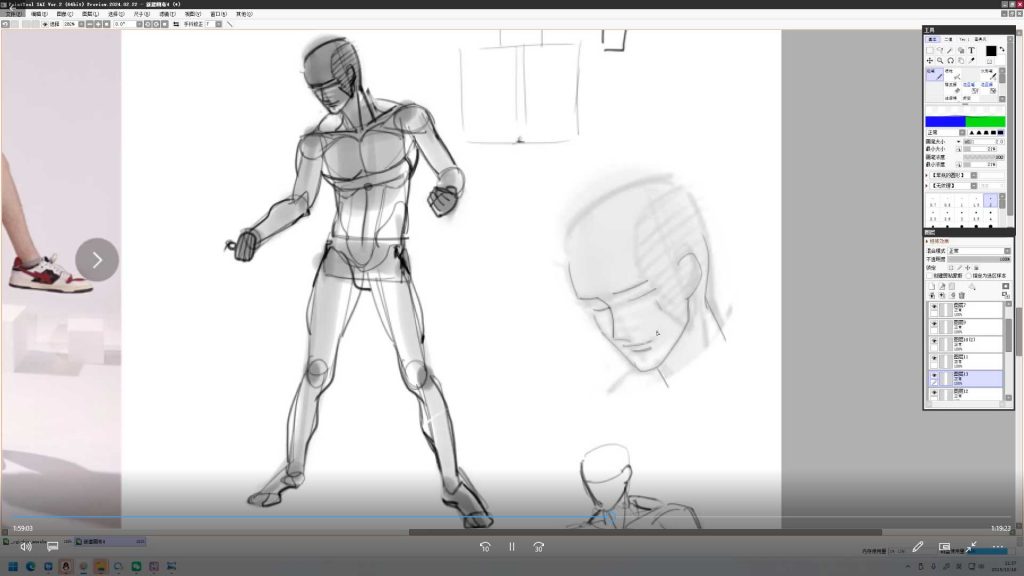Toggle visibility of layer 图层11
The width and height of the screenshot is (1024, 576).
pyautogui.click(x=934, y=358)
